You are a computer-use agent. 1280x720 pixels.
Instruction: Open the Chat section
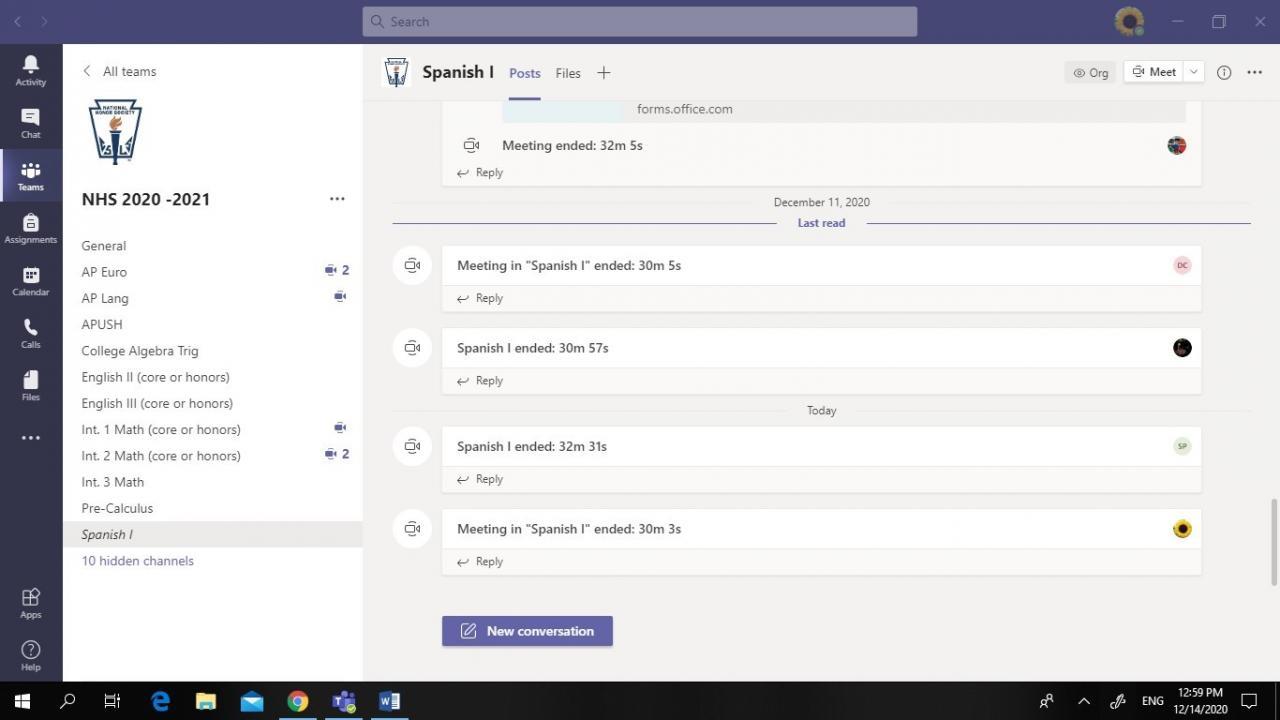point(31,123)
